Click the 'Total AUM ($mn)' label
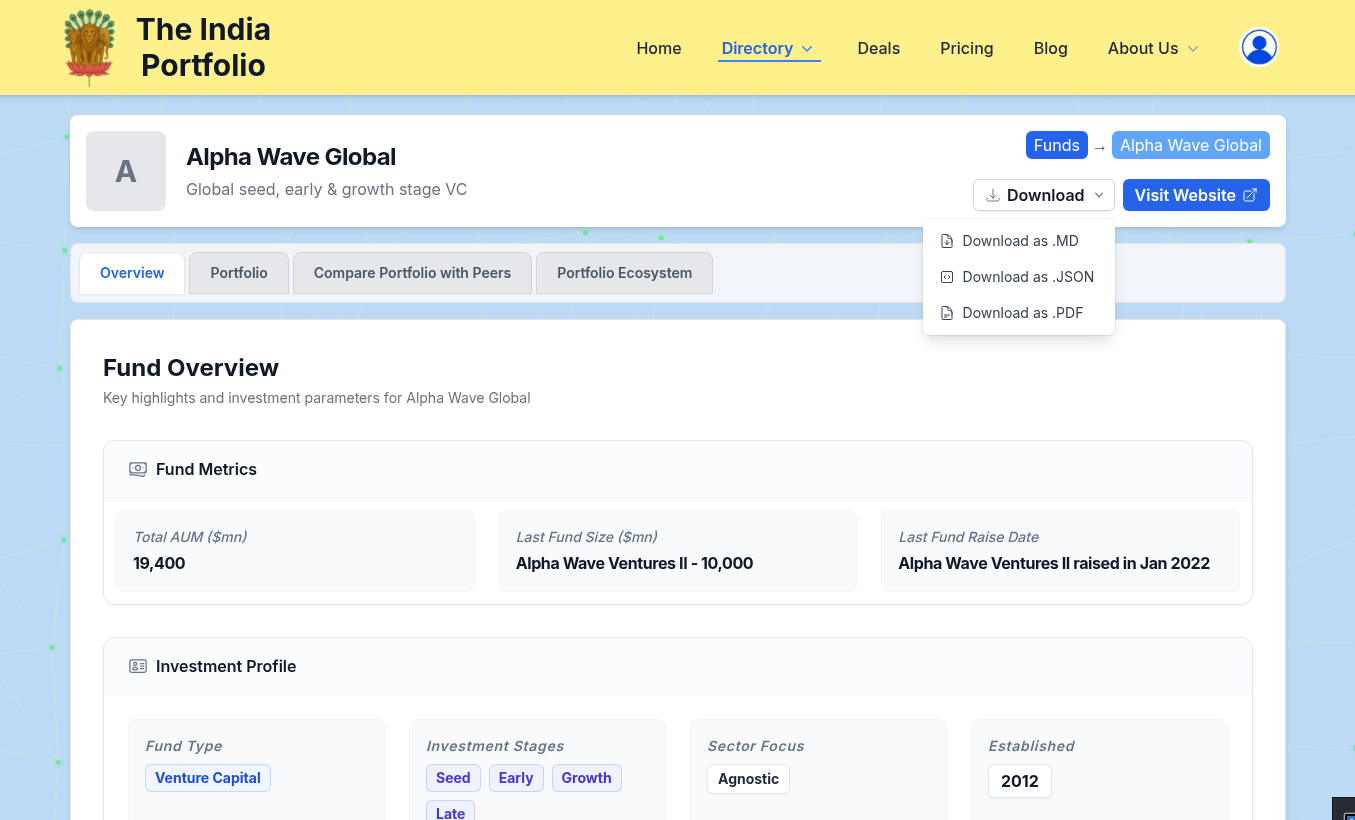The image size is (1355, 820). click(x=190, y=537)
